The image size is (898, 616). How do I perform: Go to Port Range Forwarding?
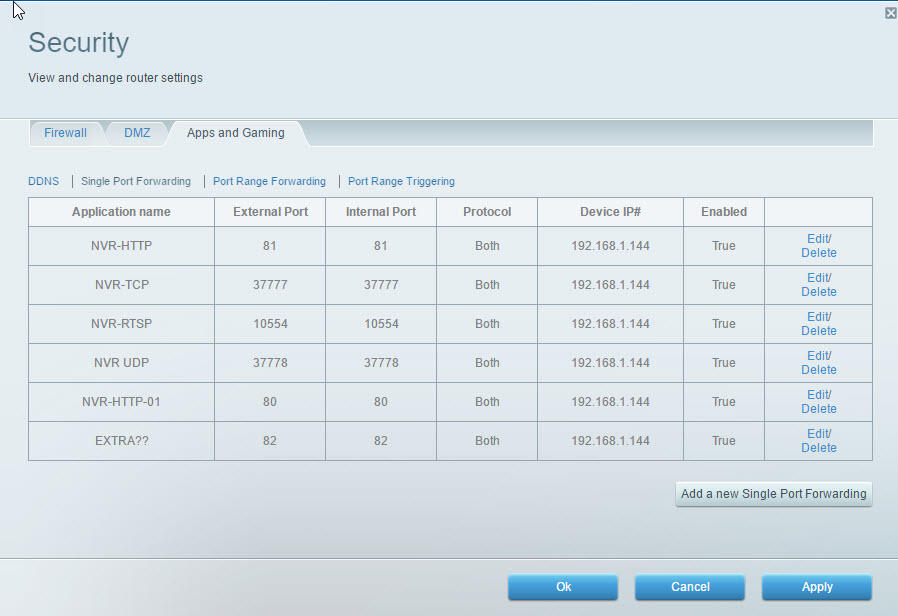[x=269, y=181]
